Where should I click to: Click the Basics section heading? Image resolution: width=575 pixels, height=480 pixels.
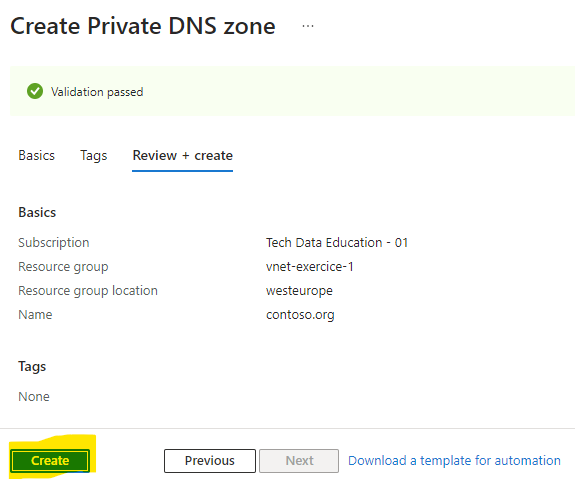tap(37, 212)
